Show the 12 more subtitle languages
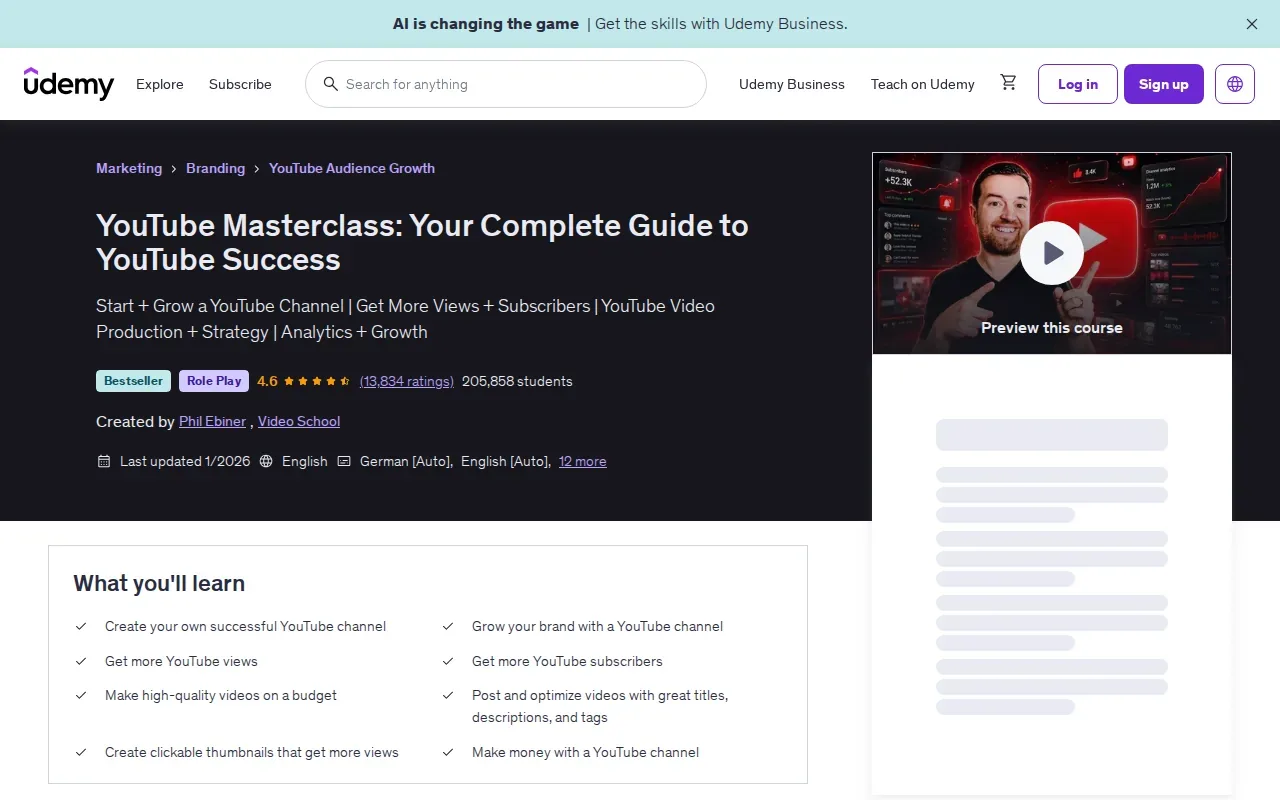 (583, 461)
